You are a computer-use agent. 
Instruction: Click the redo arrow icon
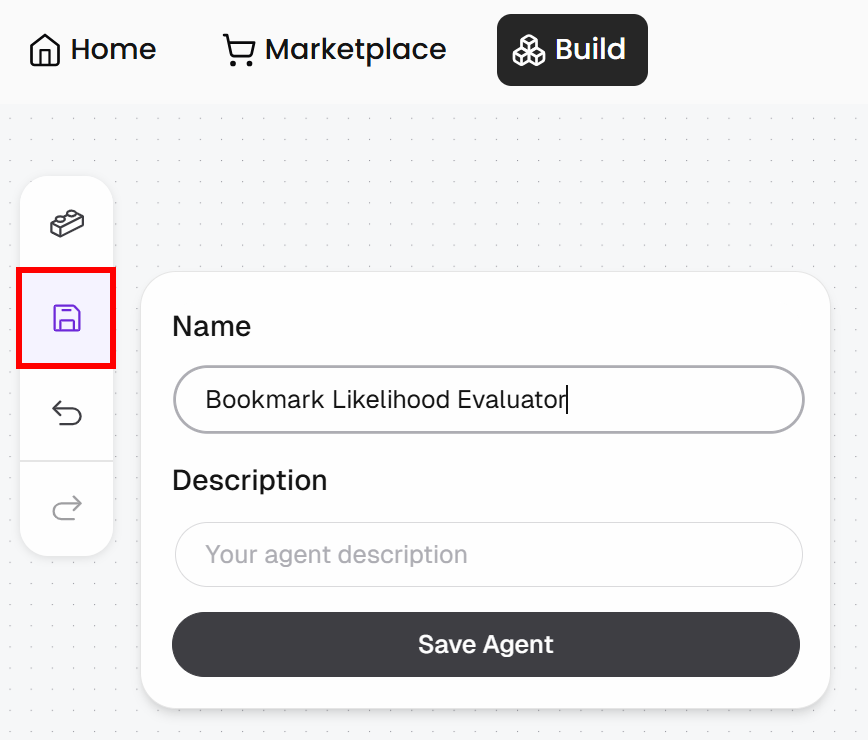click(66, 507)
